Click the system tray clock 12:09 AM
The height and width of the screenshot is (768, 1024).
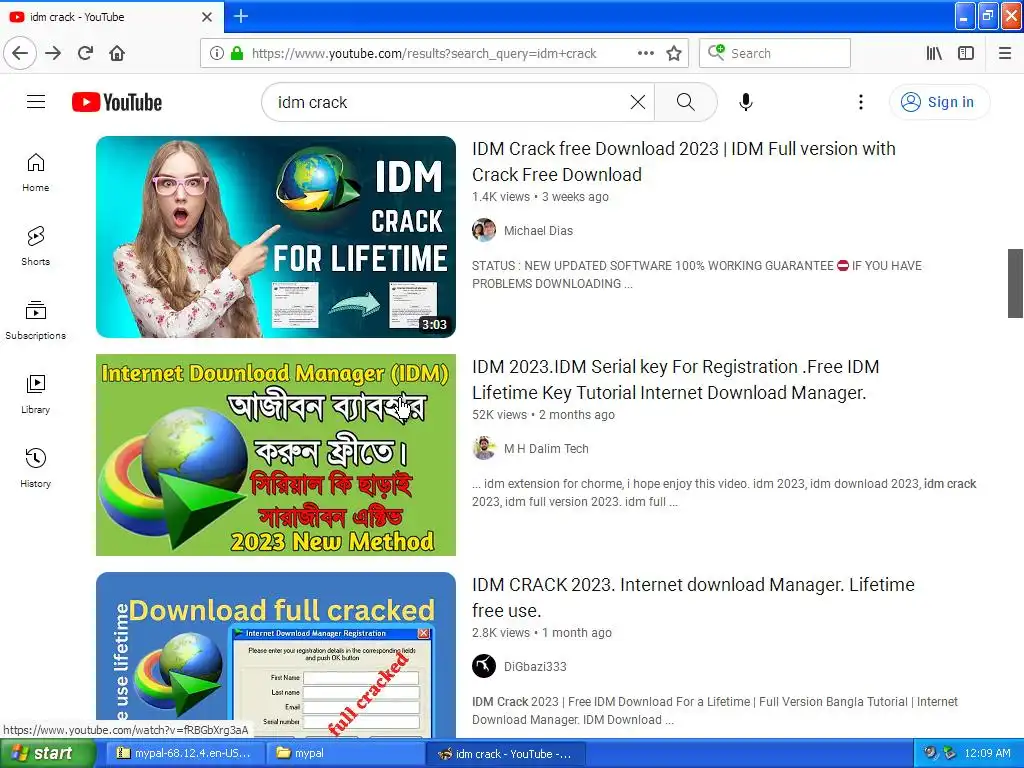pyautogui.click(x=987, y=754)
